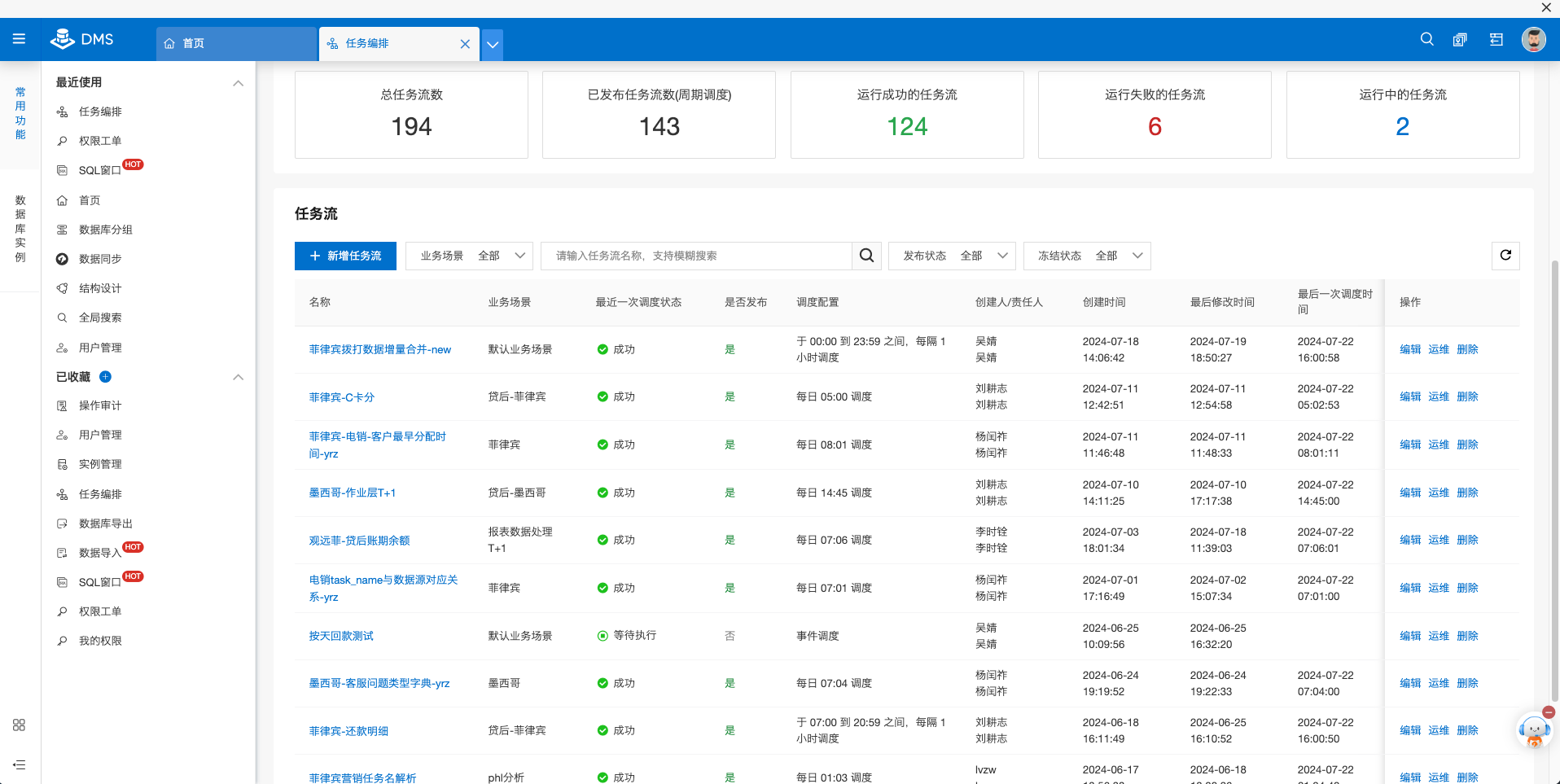
Task: Open the user avatar menu
Action: pyautogui.click(x=1534, y=40)
